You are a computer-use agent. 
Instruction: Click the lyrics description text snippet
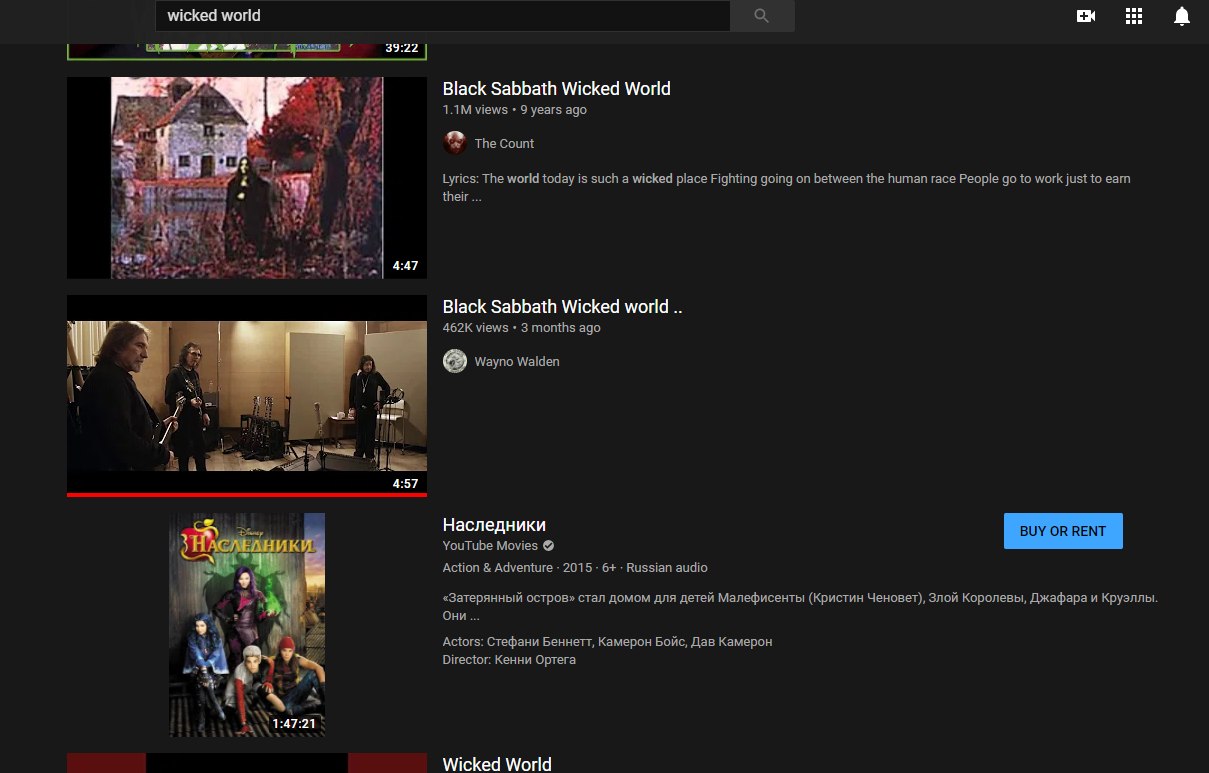[786, 188]
